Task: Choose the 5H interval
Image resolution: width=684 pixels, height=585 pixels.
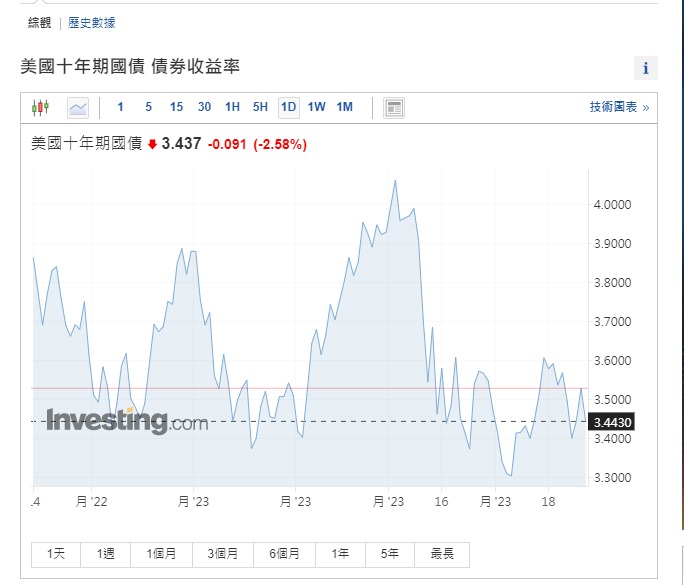Action: pos(260,107)
